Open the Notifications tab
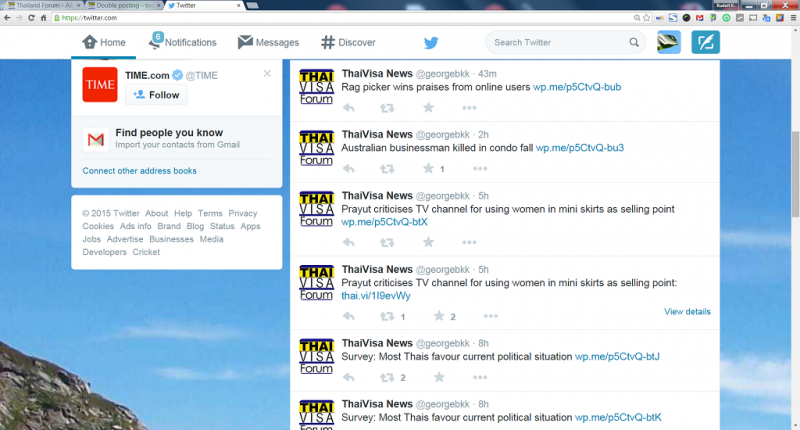The height and width of the screenshot is (430, 800). click(x=182, y=42)
